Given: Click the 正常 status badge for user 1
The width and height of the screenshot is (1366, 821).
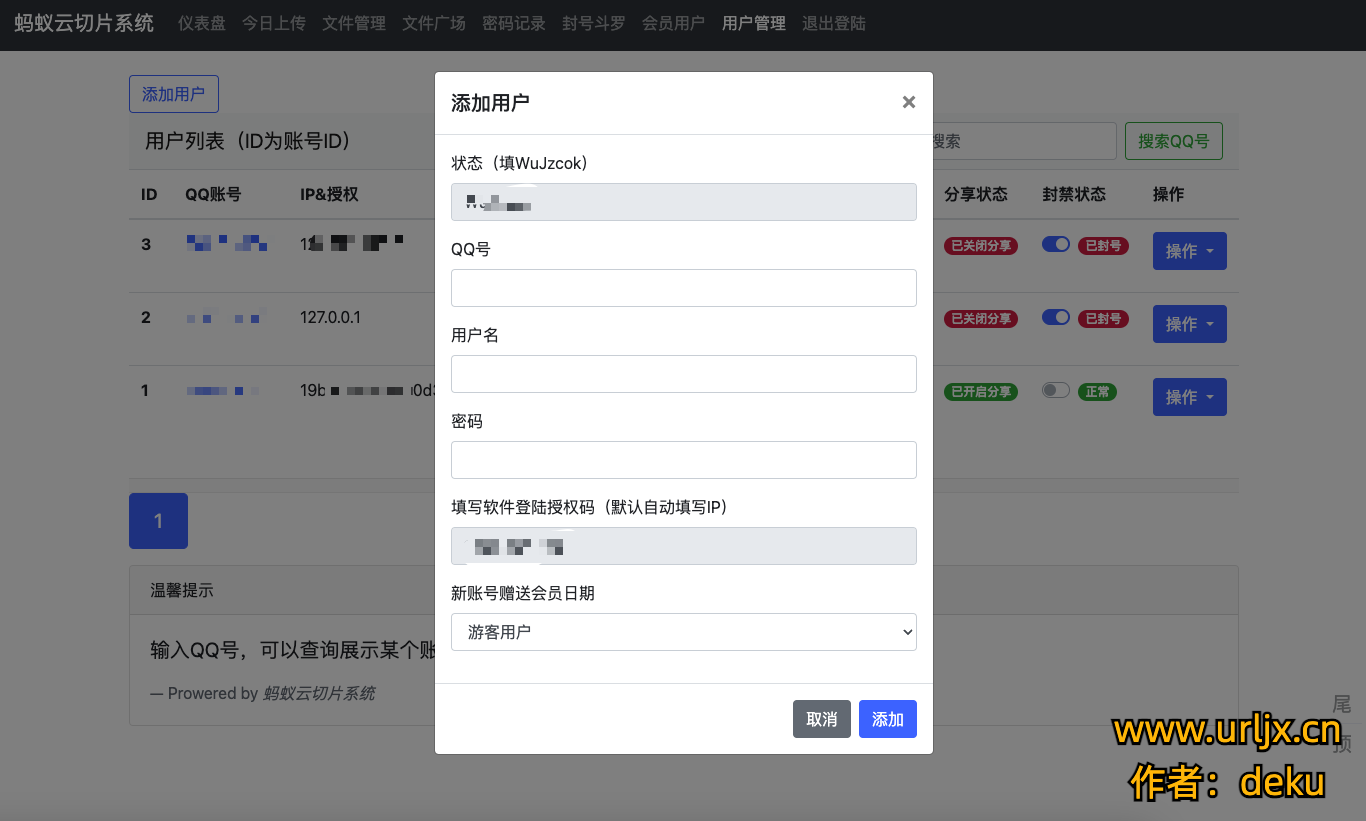Looking at the screenshot, I should [x=1097, y=391].
